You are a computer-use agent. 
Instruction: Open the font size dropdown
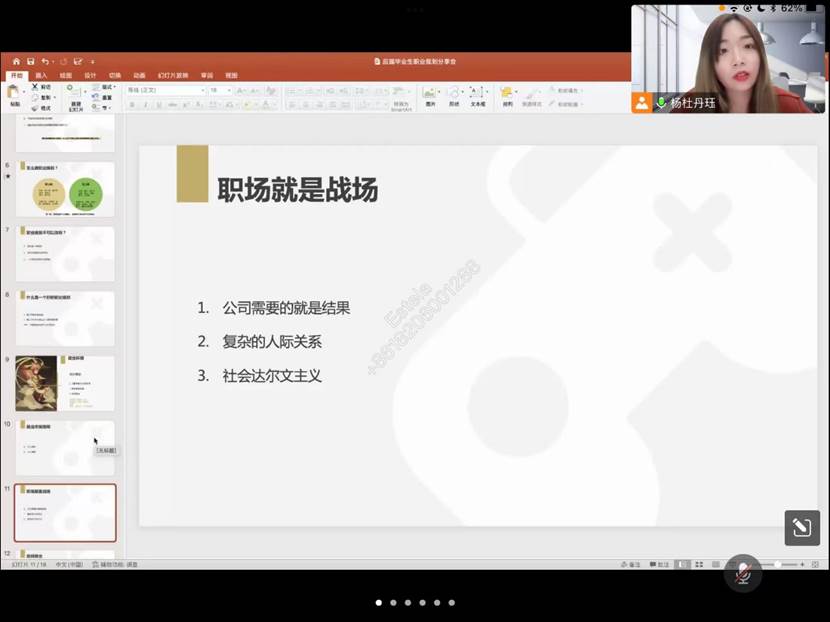coord(231,89)
